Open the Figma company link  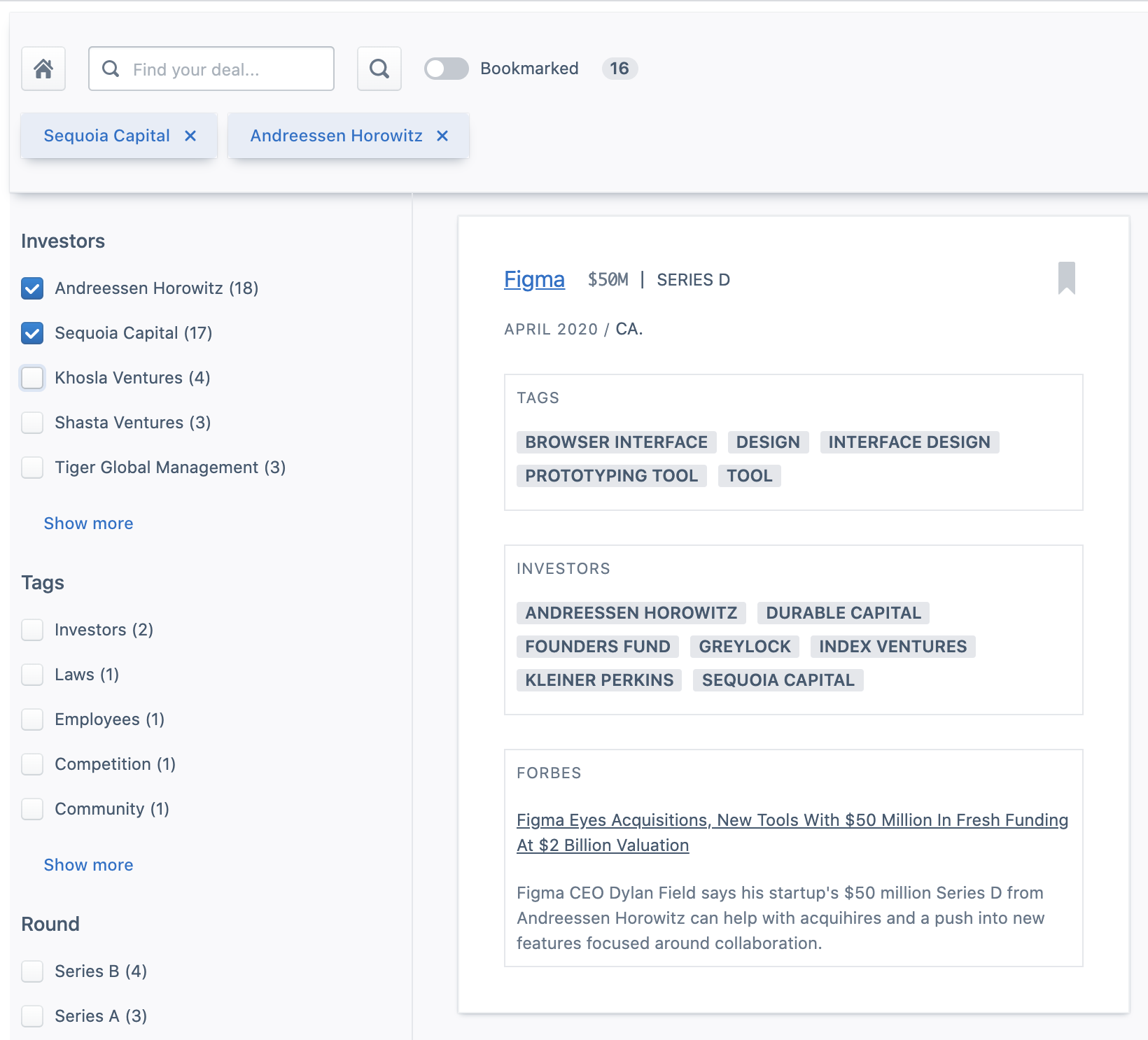(534, 279)
